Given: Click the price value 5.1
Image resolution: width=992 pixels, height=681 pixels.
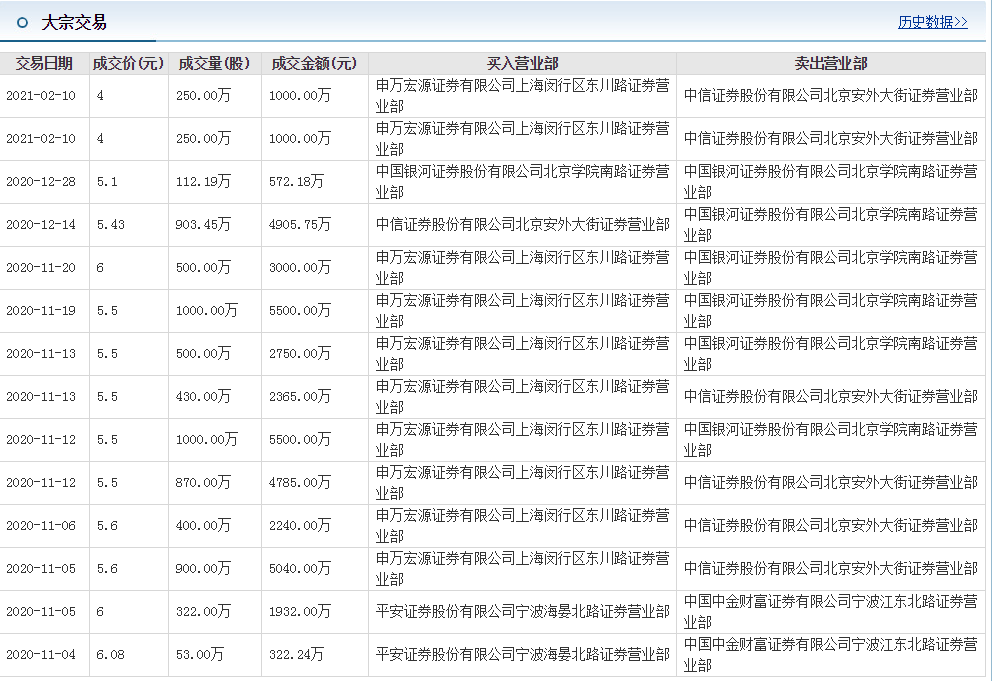Looking at the screenshot, I should 107,182.
